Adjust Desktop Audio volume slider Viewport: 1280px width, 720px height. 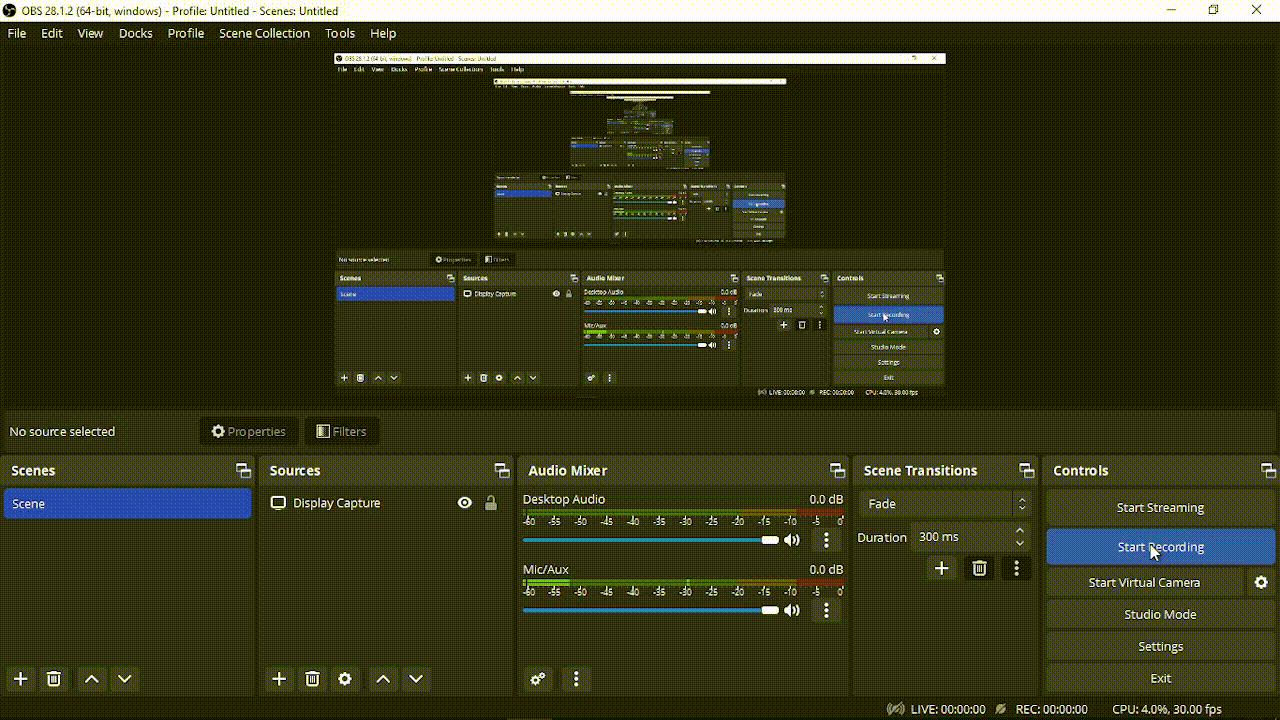tap(651, 540)
